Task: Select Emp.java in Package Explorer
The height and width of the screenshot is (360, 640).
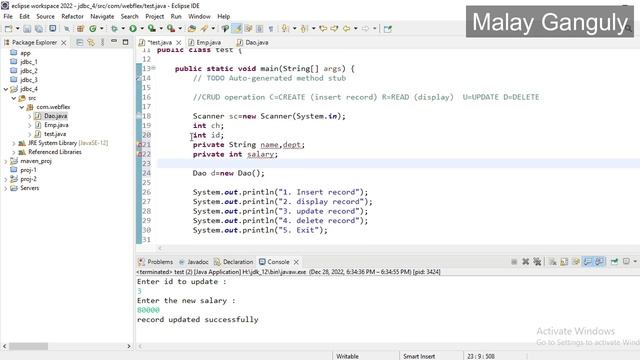Action: click(x=56, y=125)
